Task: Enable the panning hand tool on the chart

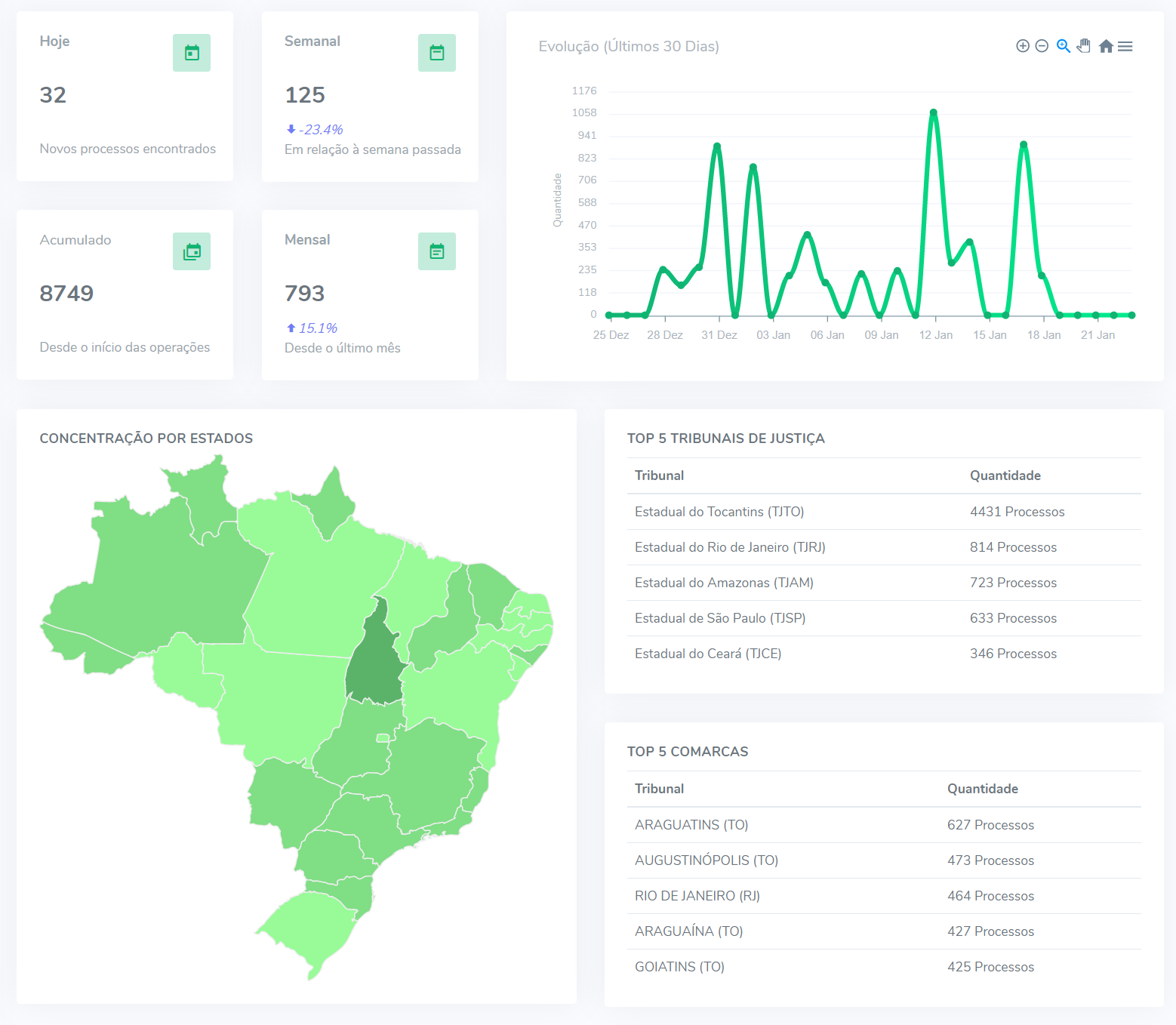Action: [1084, 45]
